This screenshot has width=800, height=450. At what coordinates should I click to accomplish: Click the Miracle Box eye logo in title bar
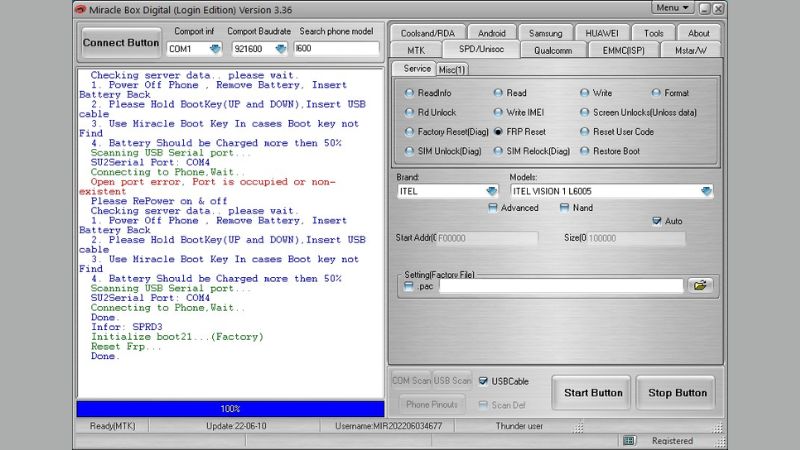81,8
